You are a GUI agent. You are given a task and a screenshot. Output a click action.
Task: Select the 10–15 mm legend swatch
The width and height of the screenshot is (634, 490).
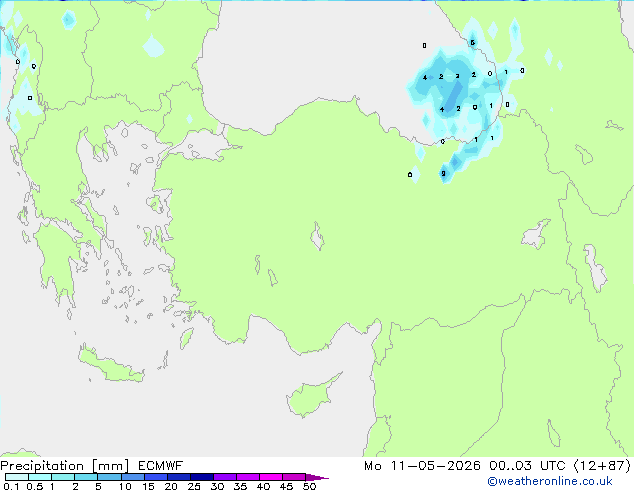point(132,477)
